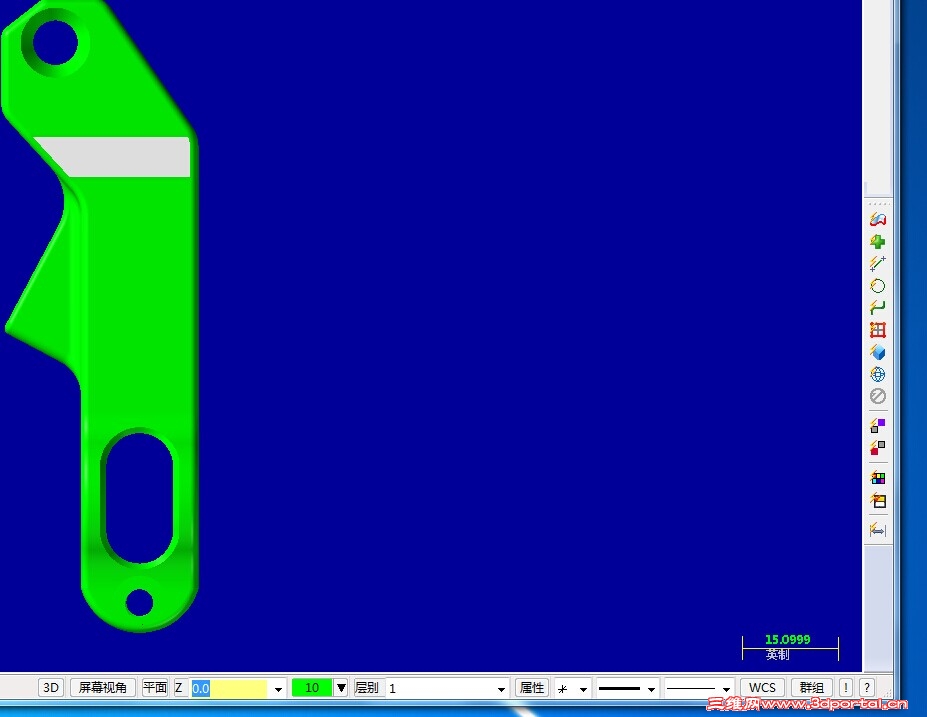
Task: Click the 屏幕视角 button
Action: pyautogui.click(x=103, y=687)
